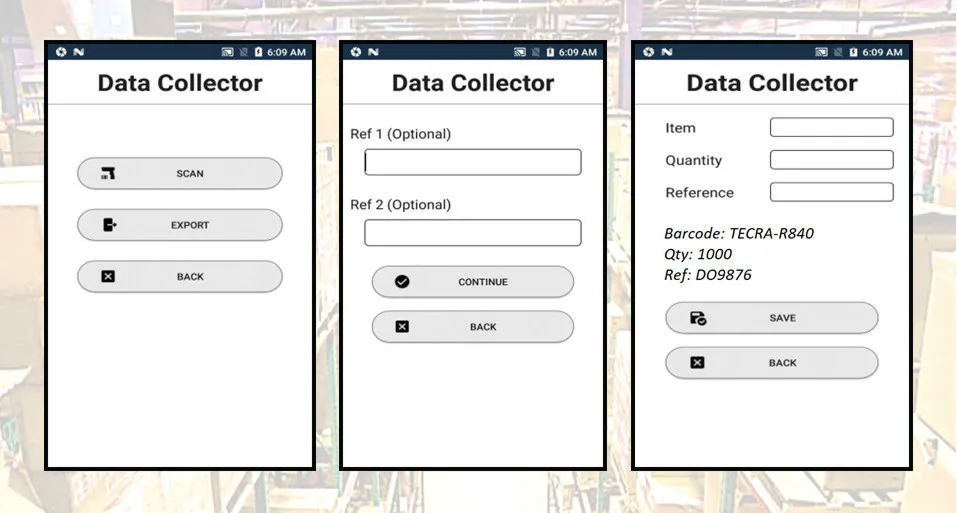Tap the barcode scanner gun icon
This screenshot has height=513, width=957.
pos(108,173)
